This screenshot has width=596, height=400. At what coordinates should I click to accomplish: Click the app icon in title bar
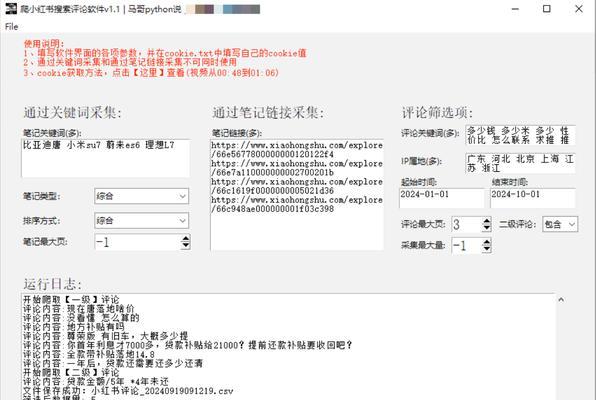(x=11, y=8)
